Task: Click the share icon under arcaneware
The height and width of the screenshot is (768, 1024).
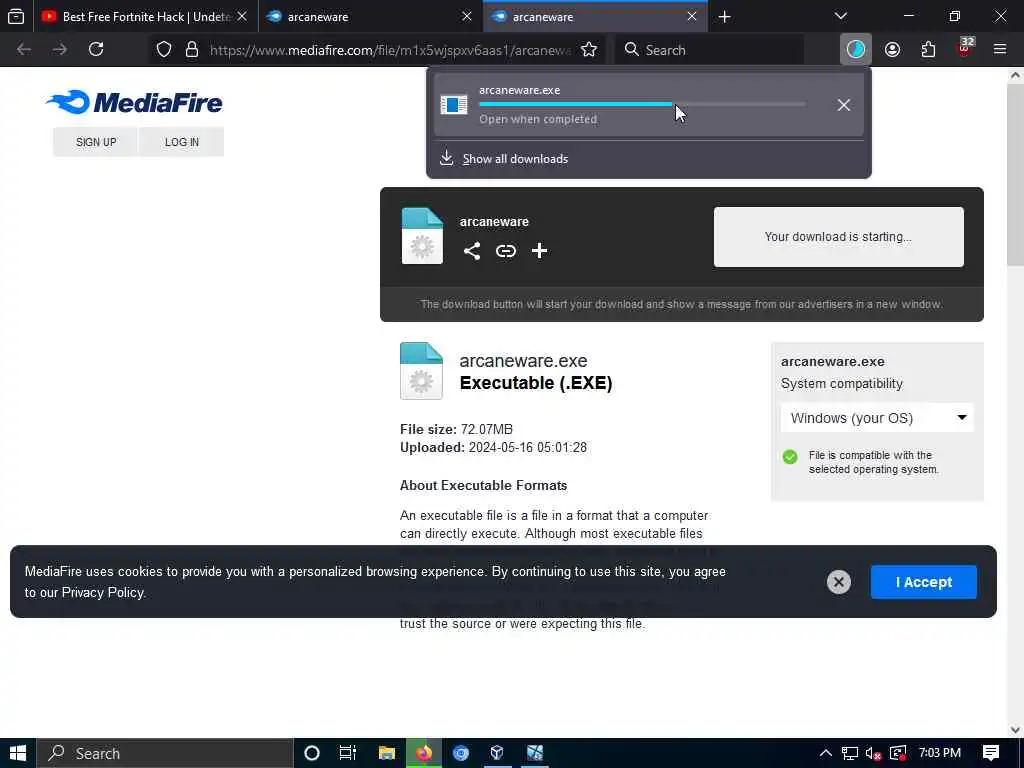Action: 472,251
